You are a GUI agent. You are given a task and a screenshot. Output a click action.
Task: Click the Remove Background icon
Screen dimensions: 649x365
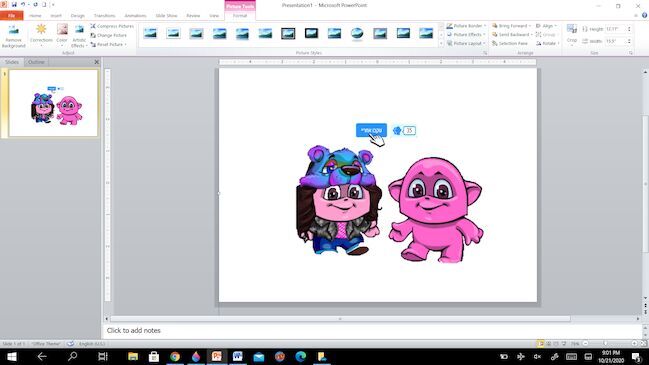(14, 36)
